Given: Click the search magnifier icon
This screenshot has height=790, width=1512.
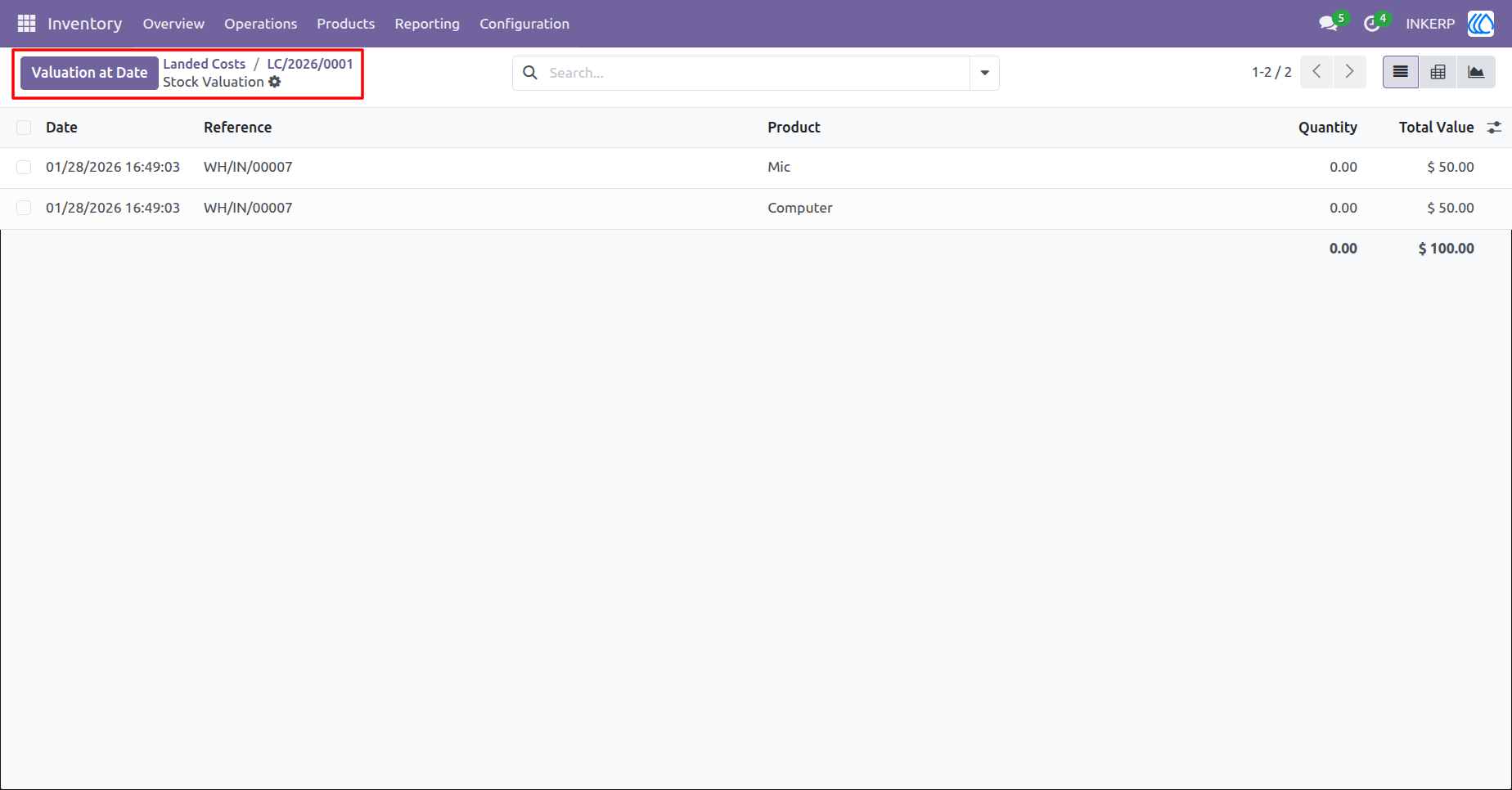Looking at the screenshot, I should (x=530, y=73).
